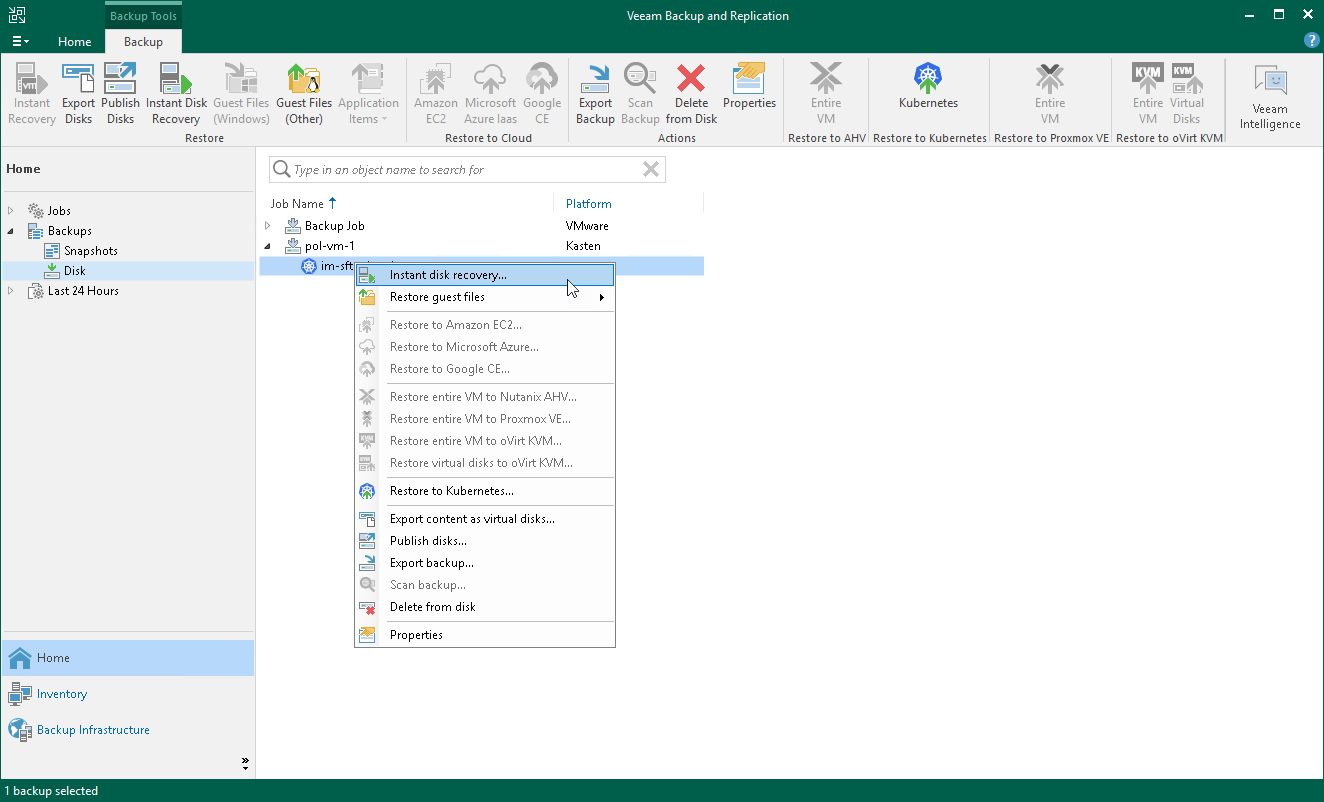This screenshot has height=802, width=1324.
Task: Select the Backup ribbon tab
Action: tap(143, 42)
